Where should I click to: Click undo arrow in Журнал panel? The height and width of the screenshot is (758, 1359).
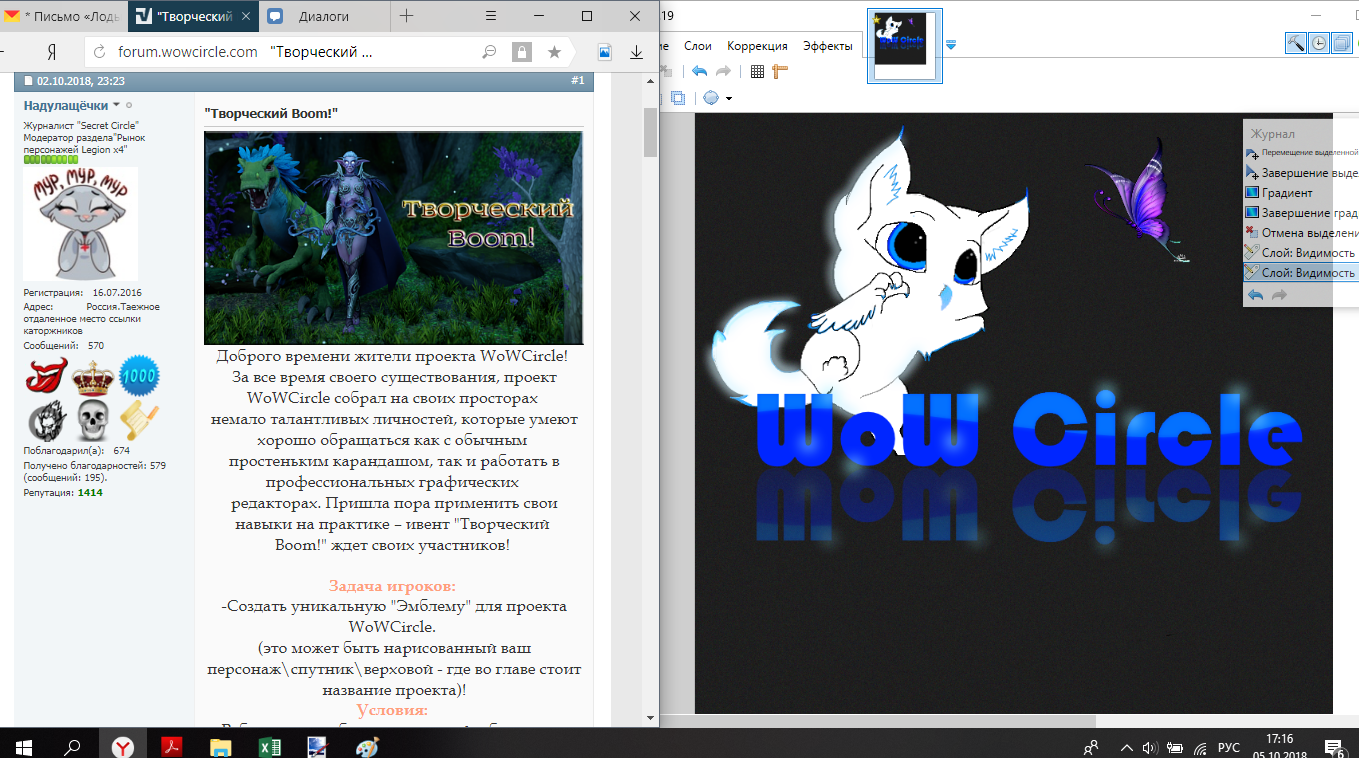1255,295
